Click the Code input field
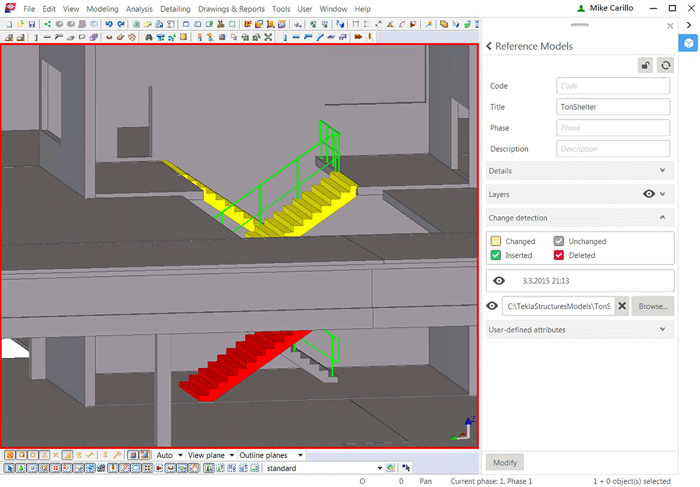Viewport: 700px width, 487px height. point(612,86)
